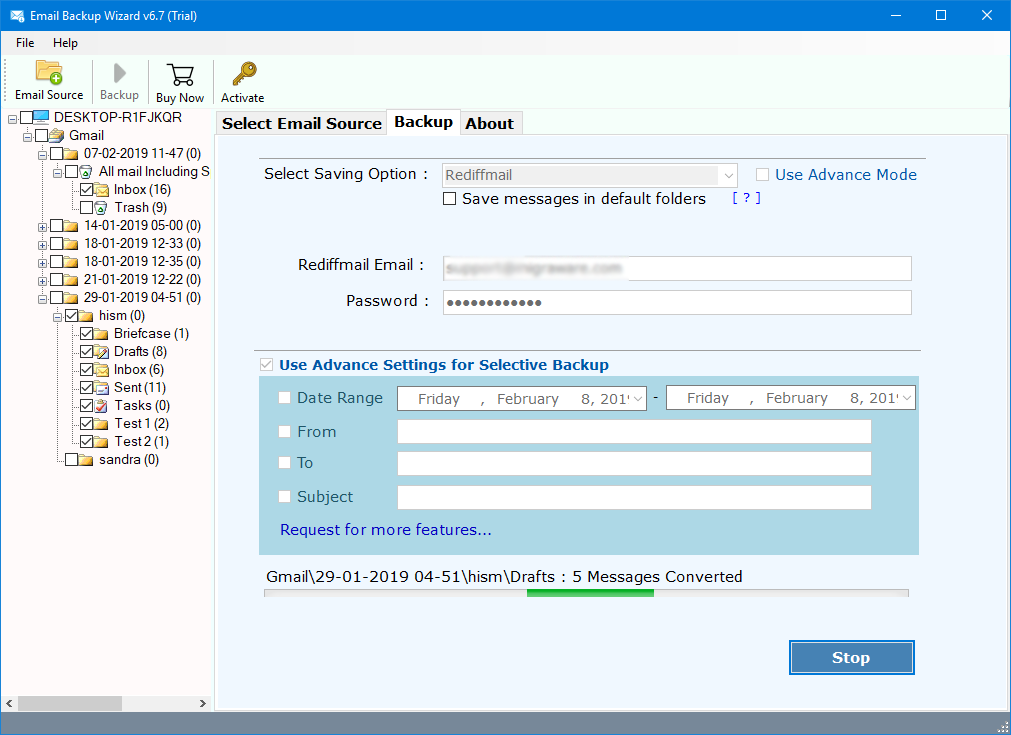Click the horizontal tree scrollbar thumb
The image size is (1011, 735).
tap(70, 703)
